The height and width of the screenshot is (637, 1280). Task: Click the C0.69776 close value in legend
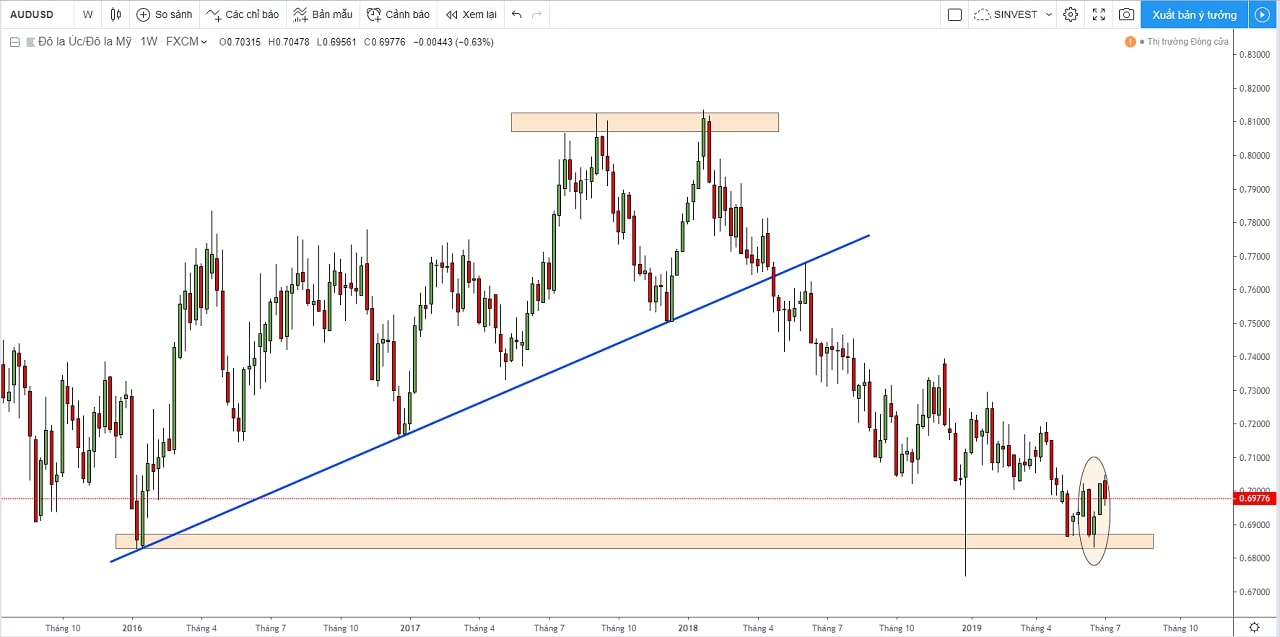pyautogui.click(x=384, y=42)
